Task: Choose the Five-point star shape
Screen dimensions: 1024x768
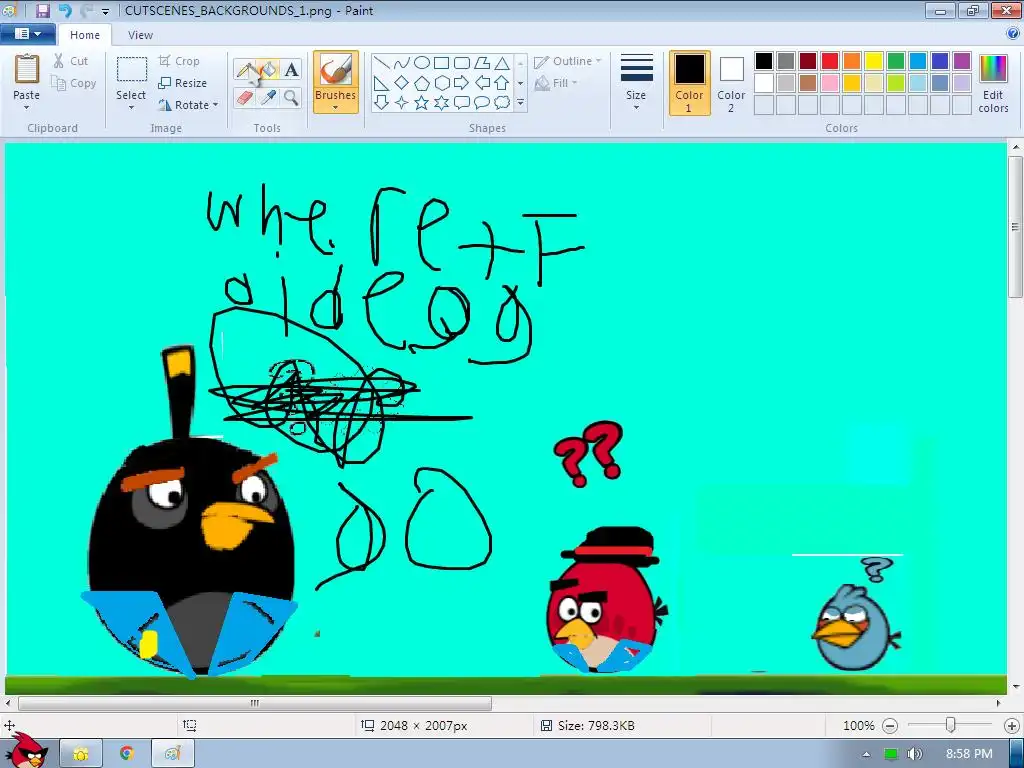Action: (422, 103)
